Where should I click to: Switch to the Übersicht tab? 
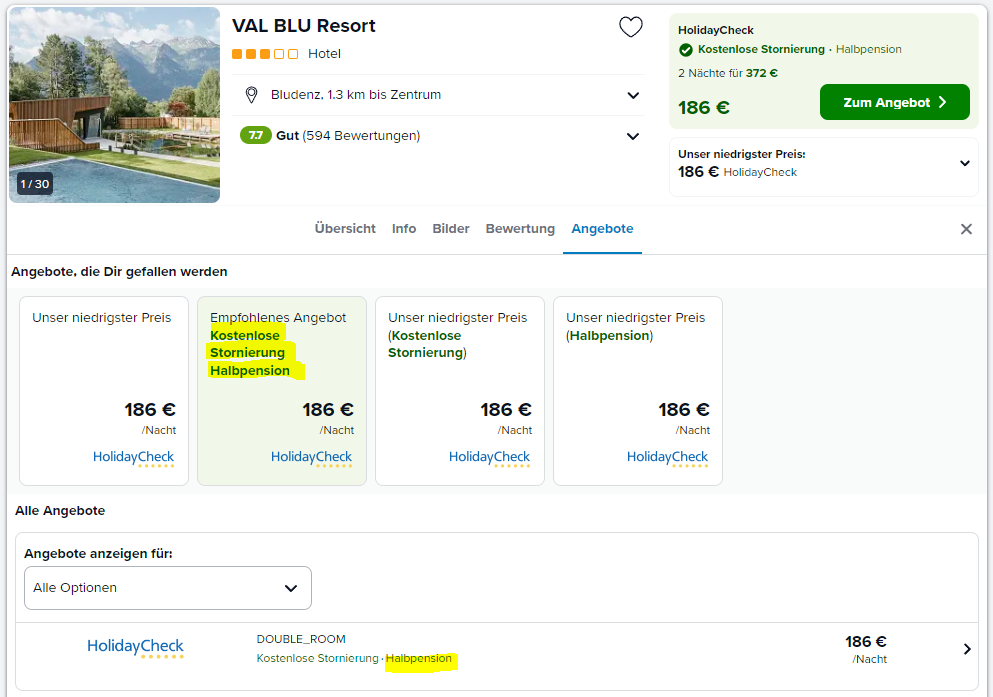click(345, 229)
